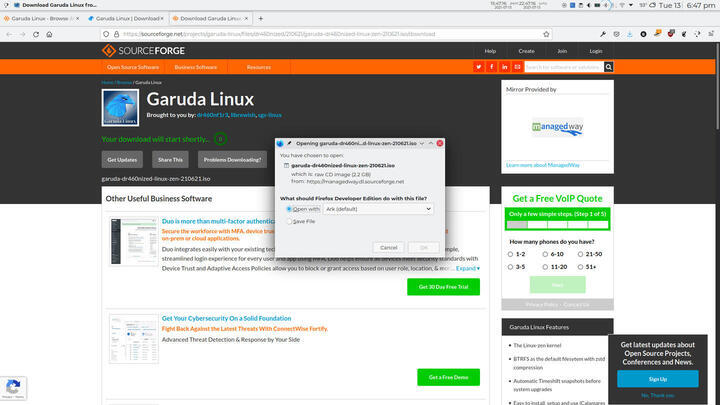Reload the page with the refresh icon
Viewport: 720px width, 405px height.
point(36,34)
